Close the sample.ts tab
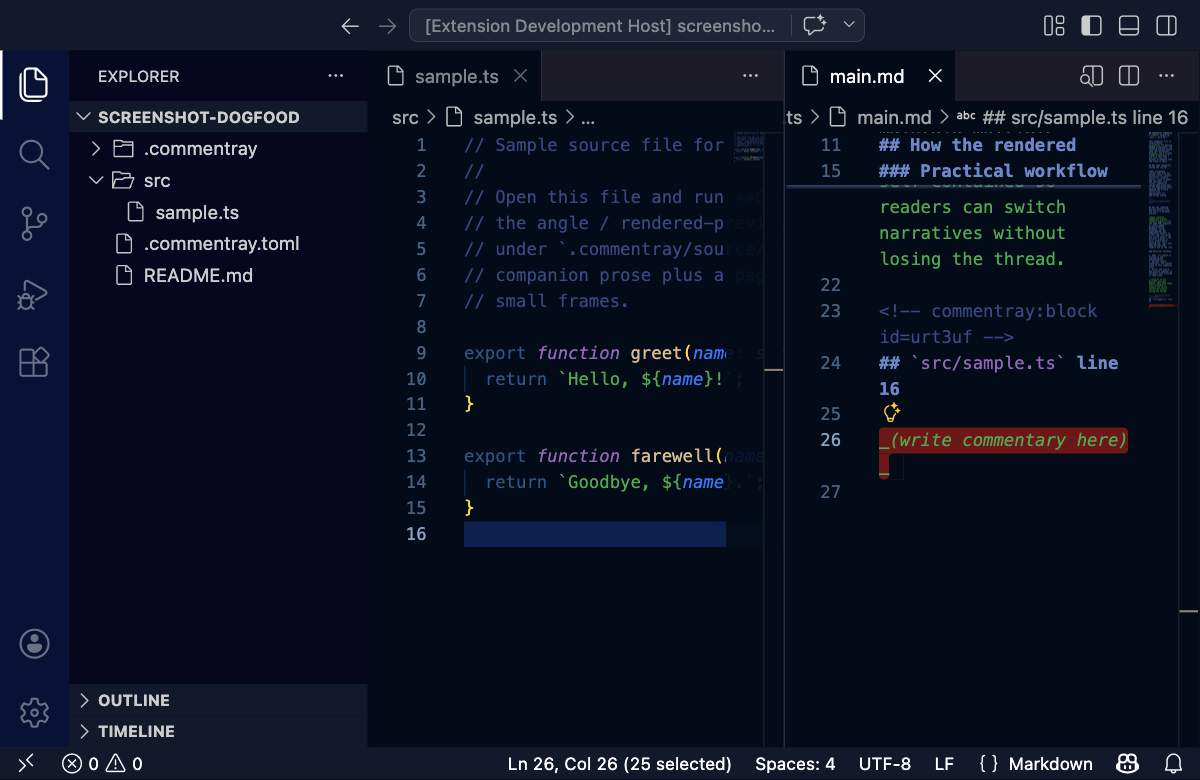The width and height of the screenshot is (1200, 780). 519,76
